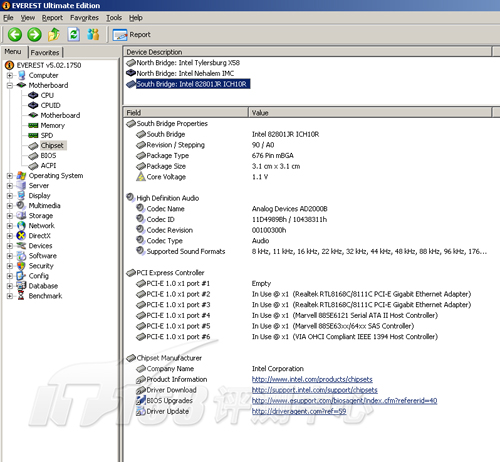This screenshot has height=462, width=500.
Task: Expand the Storage tree node
Action: (10, 216)
